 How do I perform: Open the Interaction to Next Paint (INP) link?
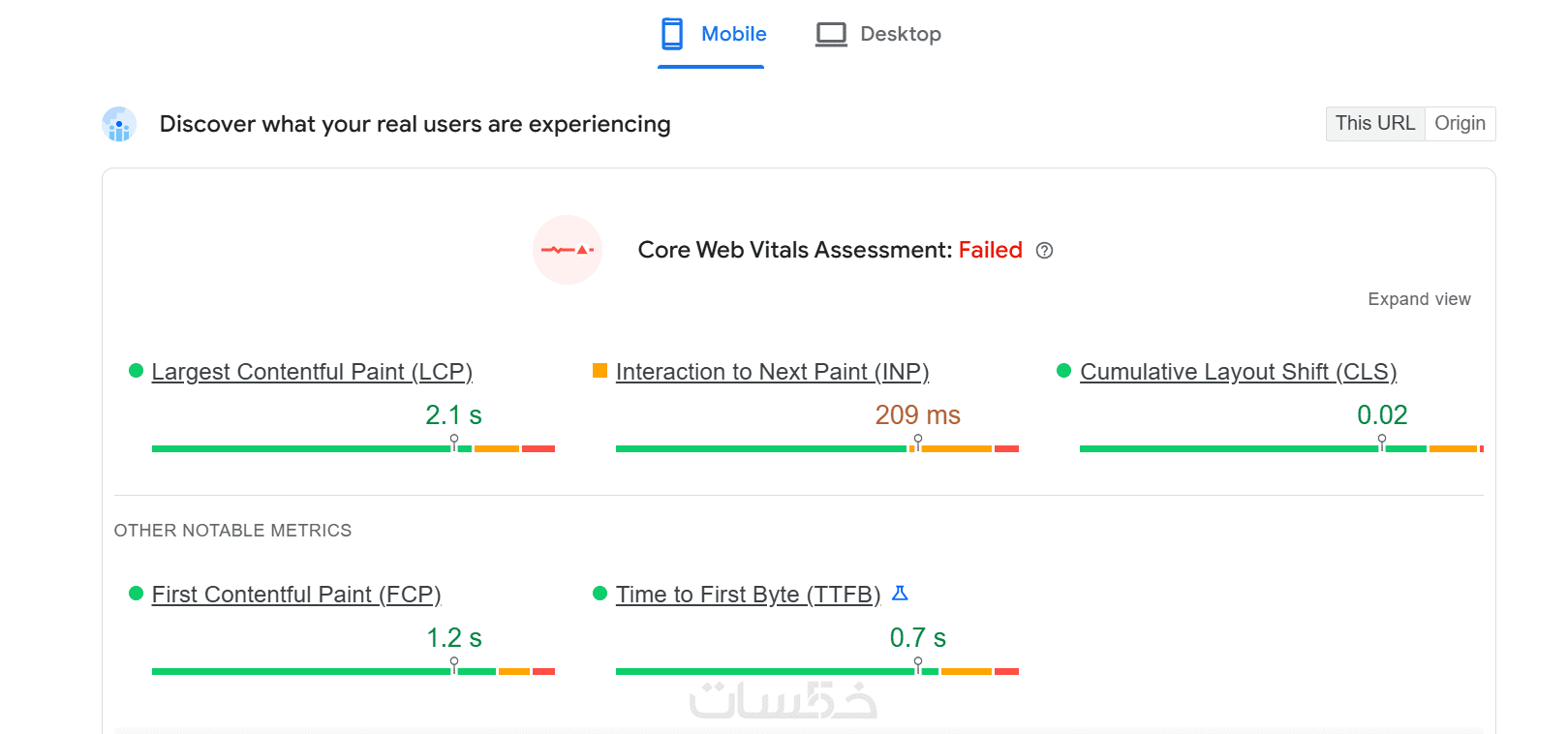tap(772, 372)
